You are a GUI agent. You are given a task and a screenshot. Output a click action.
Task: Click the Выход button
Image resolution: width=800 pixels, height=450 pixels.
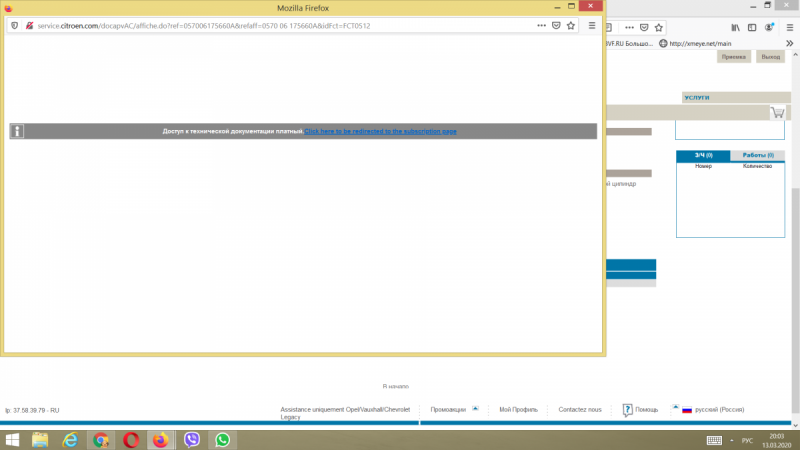(770, 57)
